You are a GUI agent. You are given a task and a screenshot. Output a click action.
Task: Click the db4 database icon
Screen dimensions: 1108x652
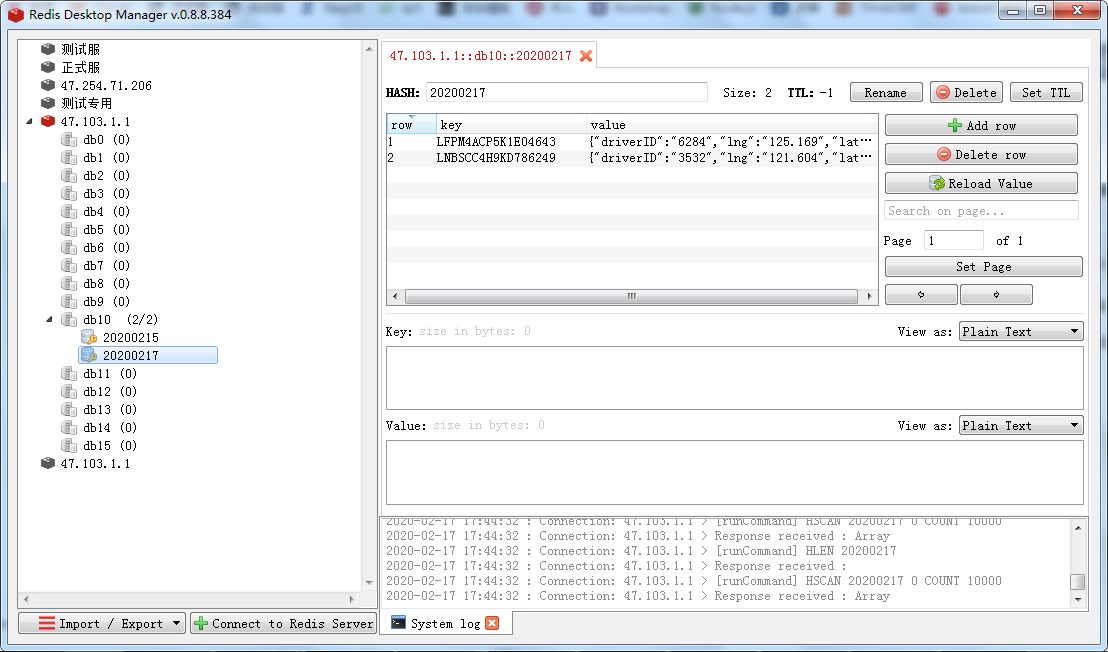[x=69, y=211]
